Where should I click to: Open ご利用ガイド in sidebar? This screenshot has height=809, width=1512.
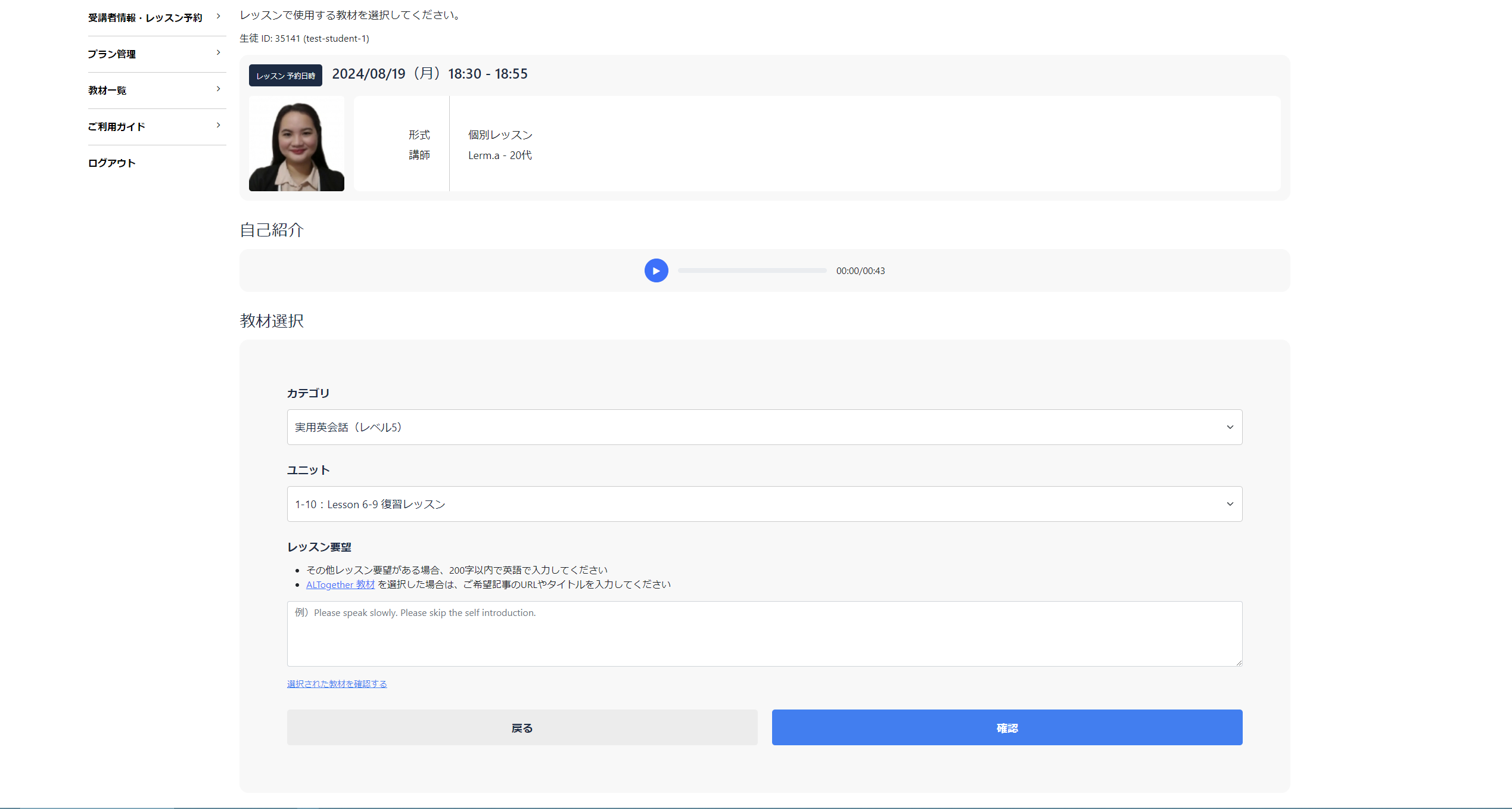point(117,127)
